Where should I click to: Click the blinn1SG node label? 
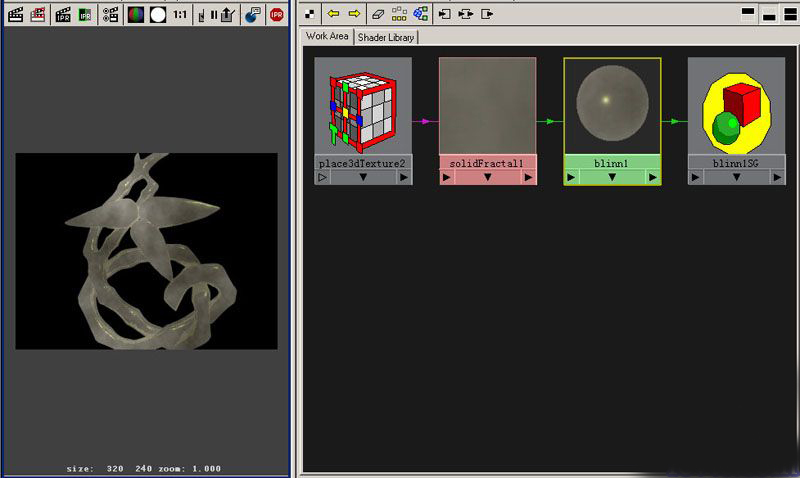[x=736, y=163]
